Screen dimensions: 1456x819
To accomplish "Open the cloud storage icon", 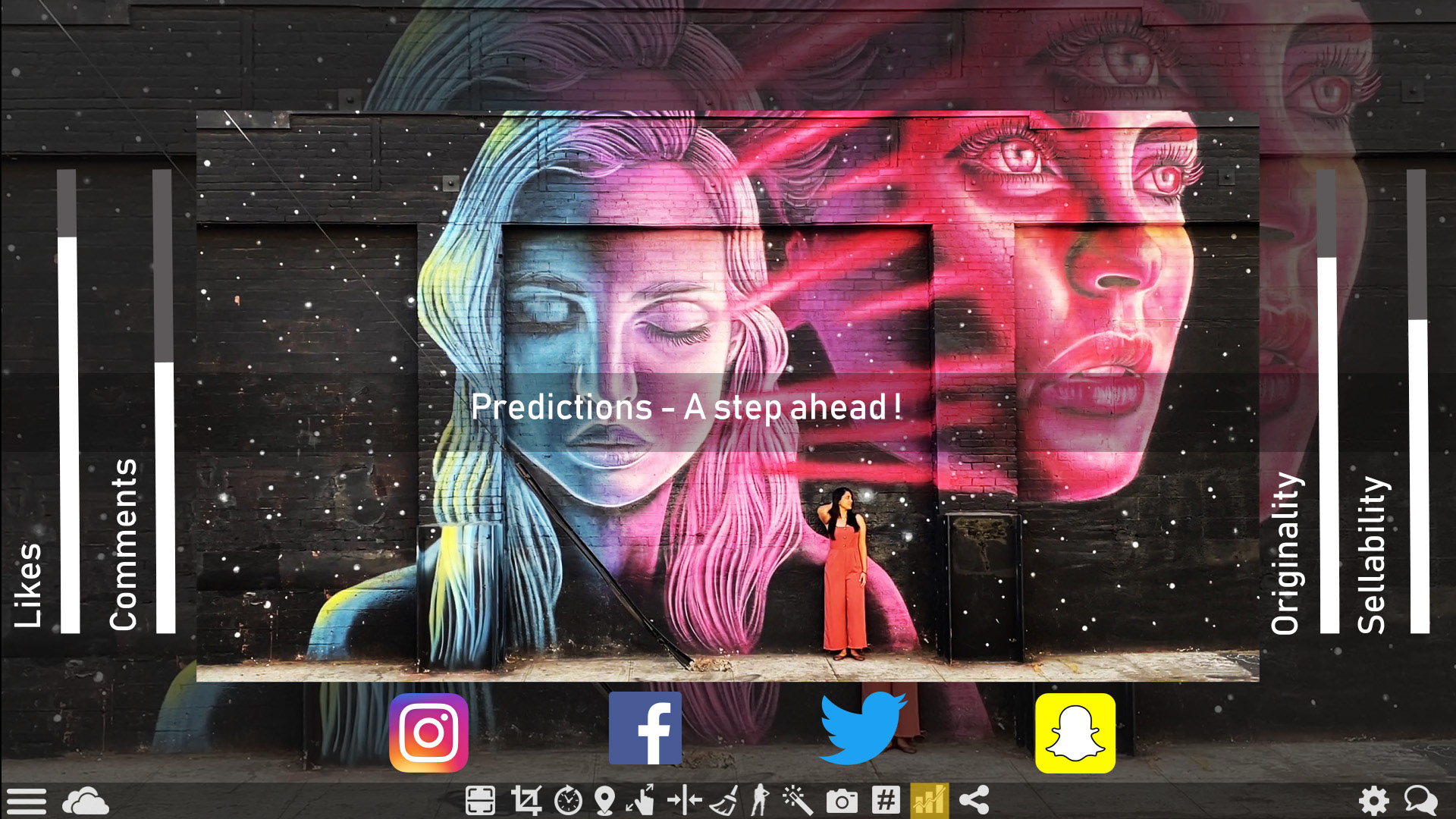I will pos(85,801).
